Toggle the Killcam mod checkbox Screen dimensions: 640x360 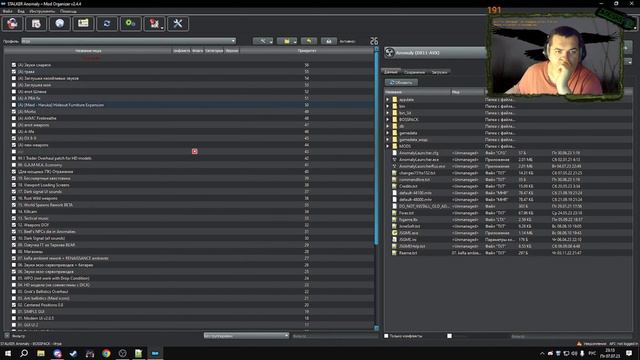click(14, 211)
